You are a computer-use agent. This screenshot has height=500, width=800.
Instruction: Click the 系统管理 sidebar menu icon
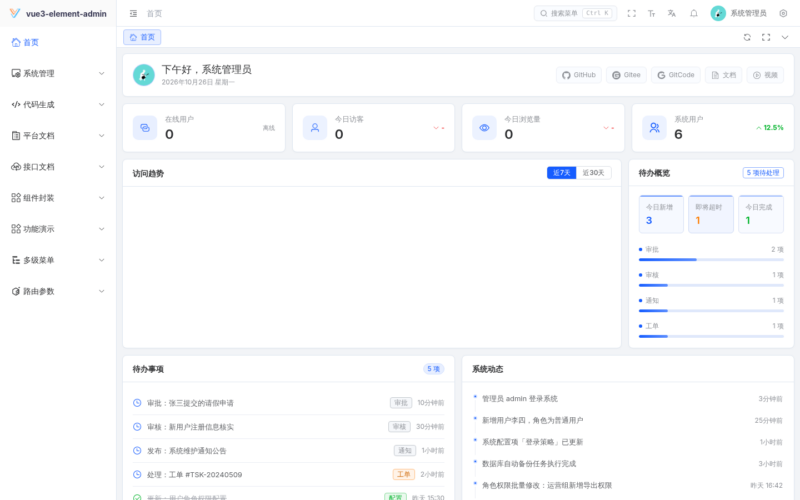16,73
